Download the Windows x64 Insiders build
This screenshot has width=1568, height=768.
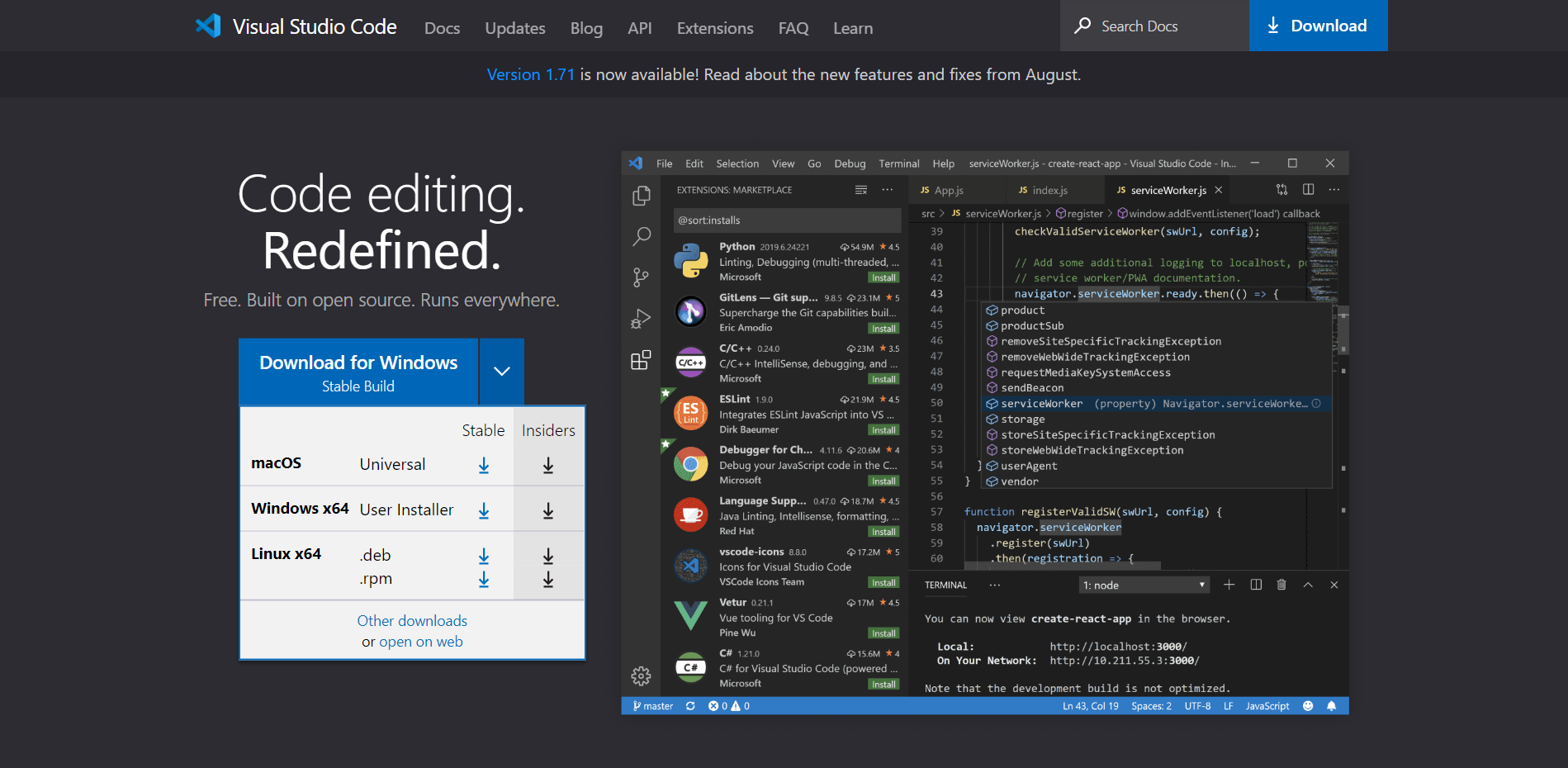(548, 511)
